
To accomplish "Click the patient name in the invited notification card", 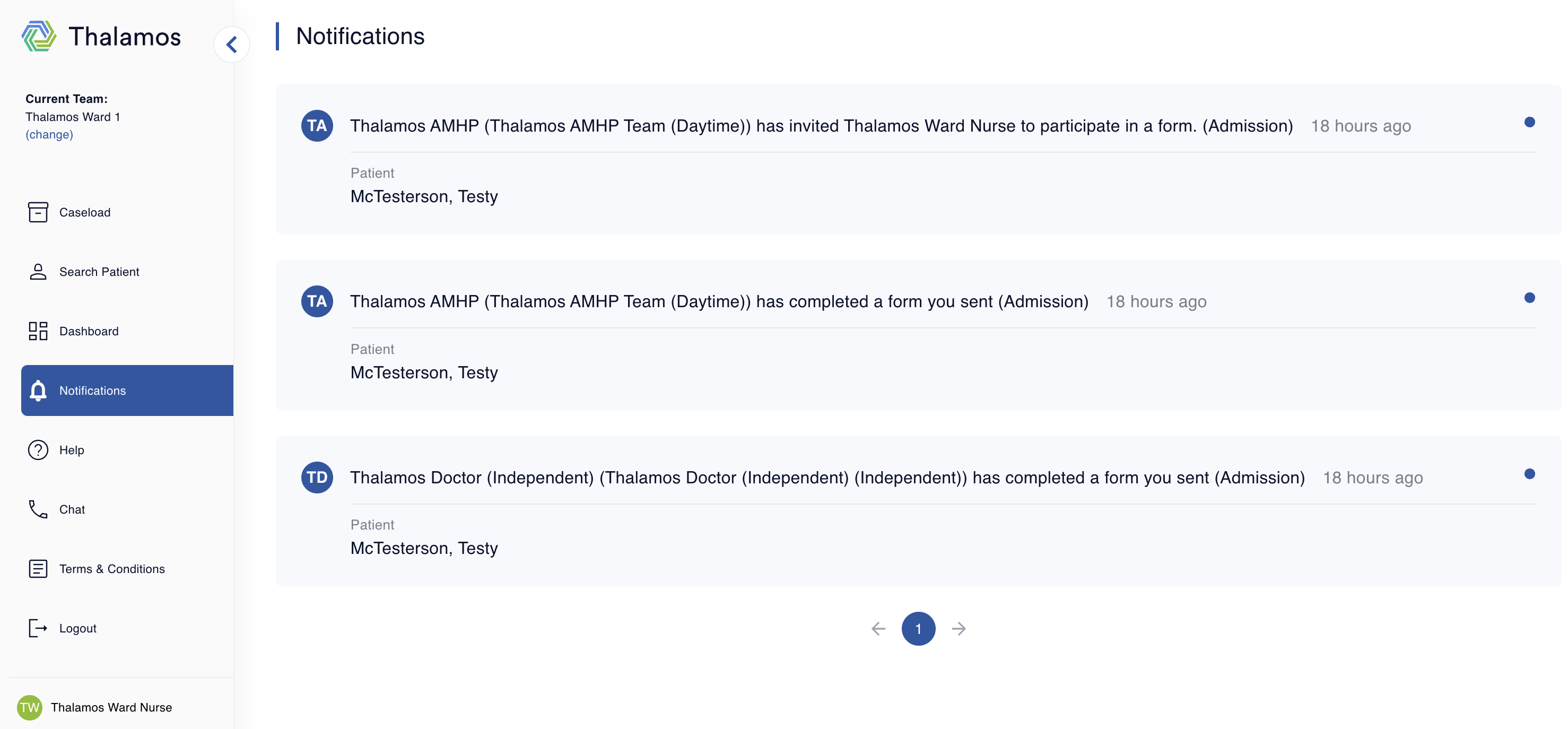I will tap(424, 197).
